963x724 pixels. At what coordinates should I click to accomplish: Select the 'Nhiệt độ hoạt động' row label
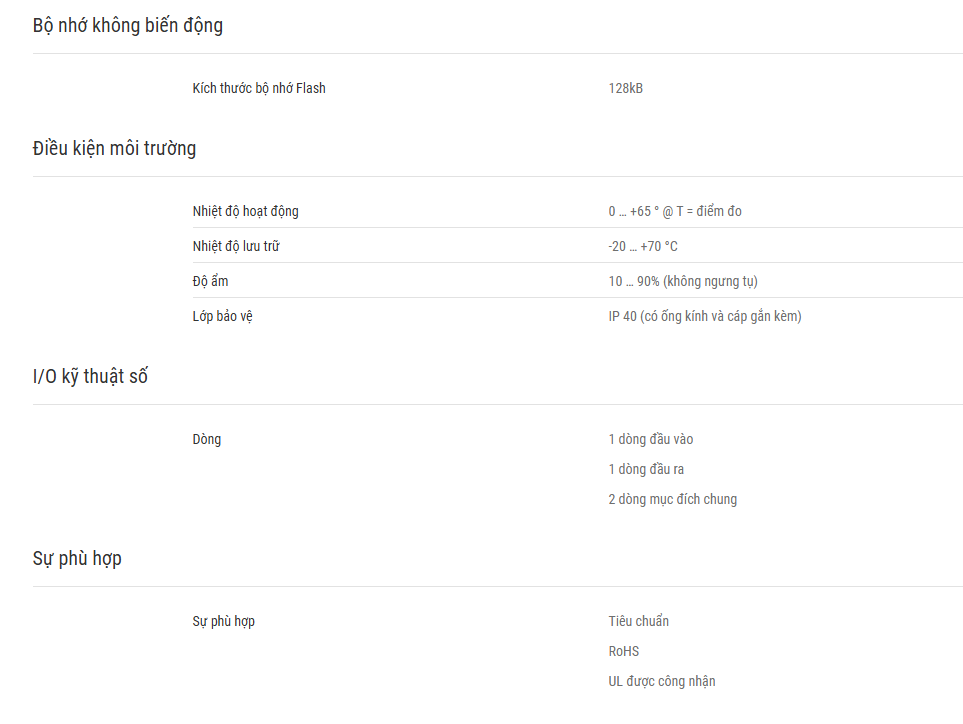pyautogui.click(x=245, y=211)
